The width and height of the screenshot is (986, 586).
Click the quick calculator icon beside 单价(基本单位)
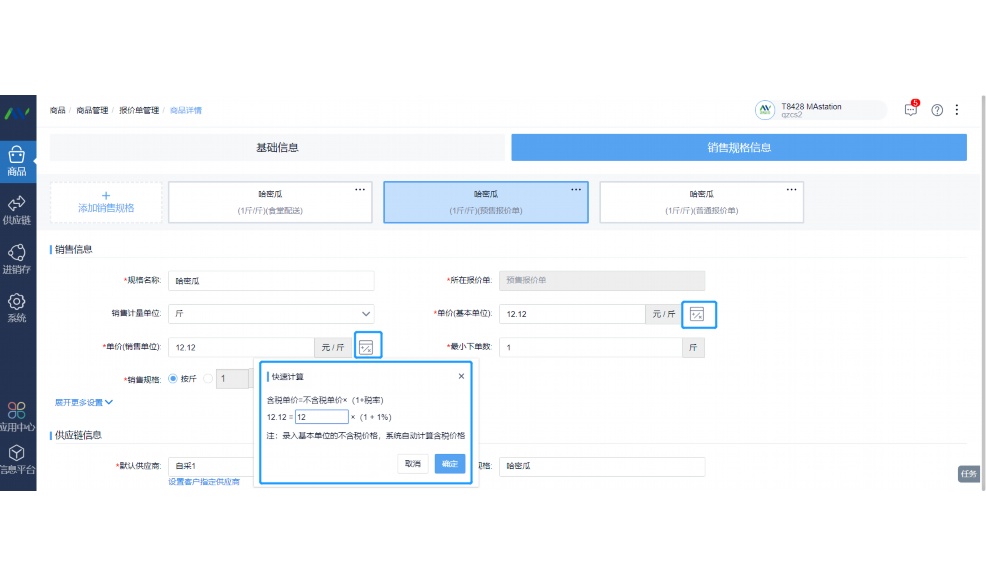pyautogui.click(x=699, y=314)
